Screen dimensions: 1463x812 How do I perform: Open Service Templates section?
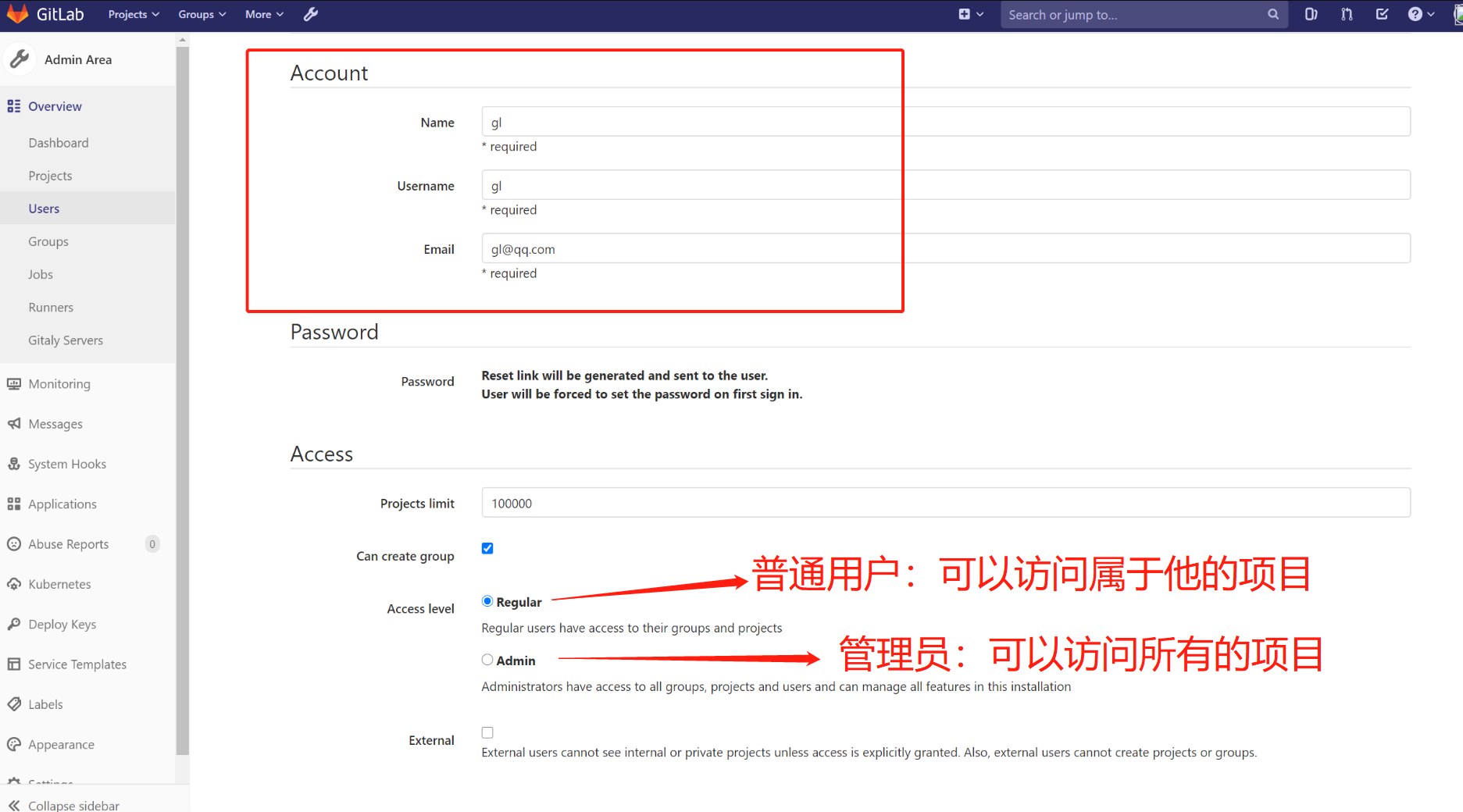coord(77,664)
